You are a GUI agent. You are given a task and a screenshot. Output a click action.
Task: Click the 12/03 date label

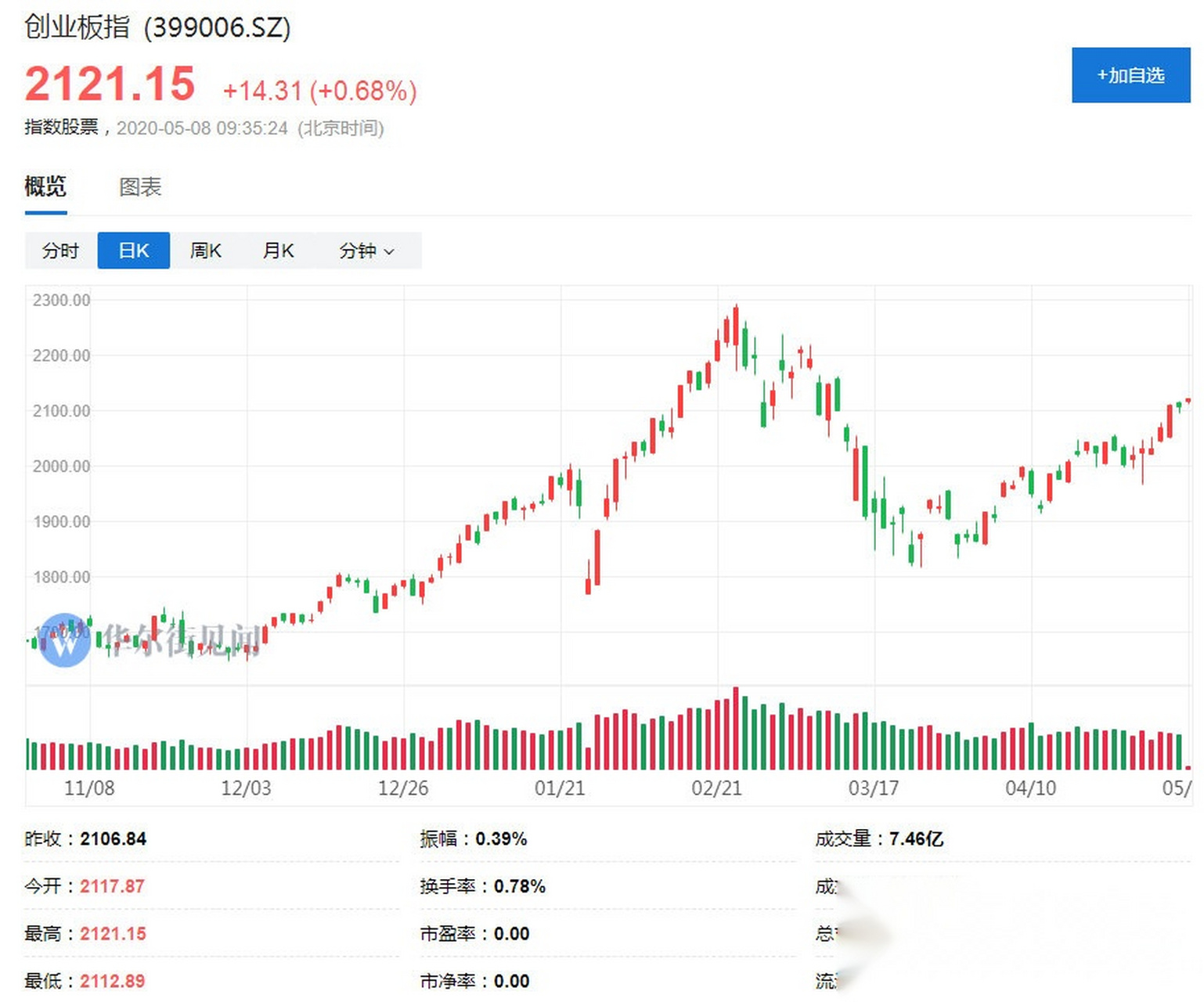[x=246, y=788]
